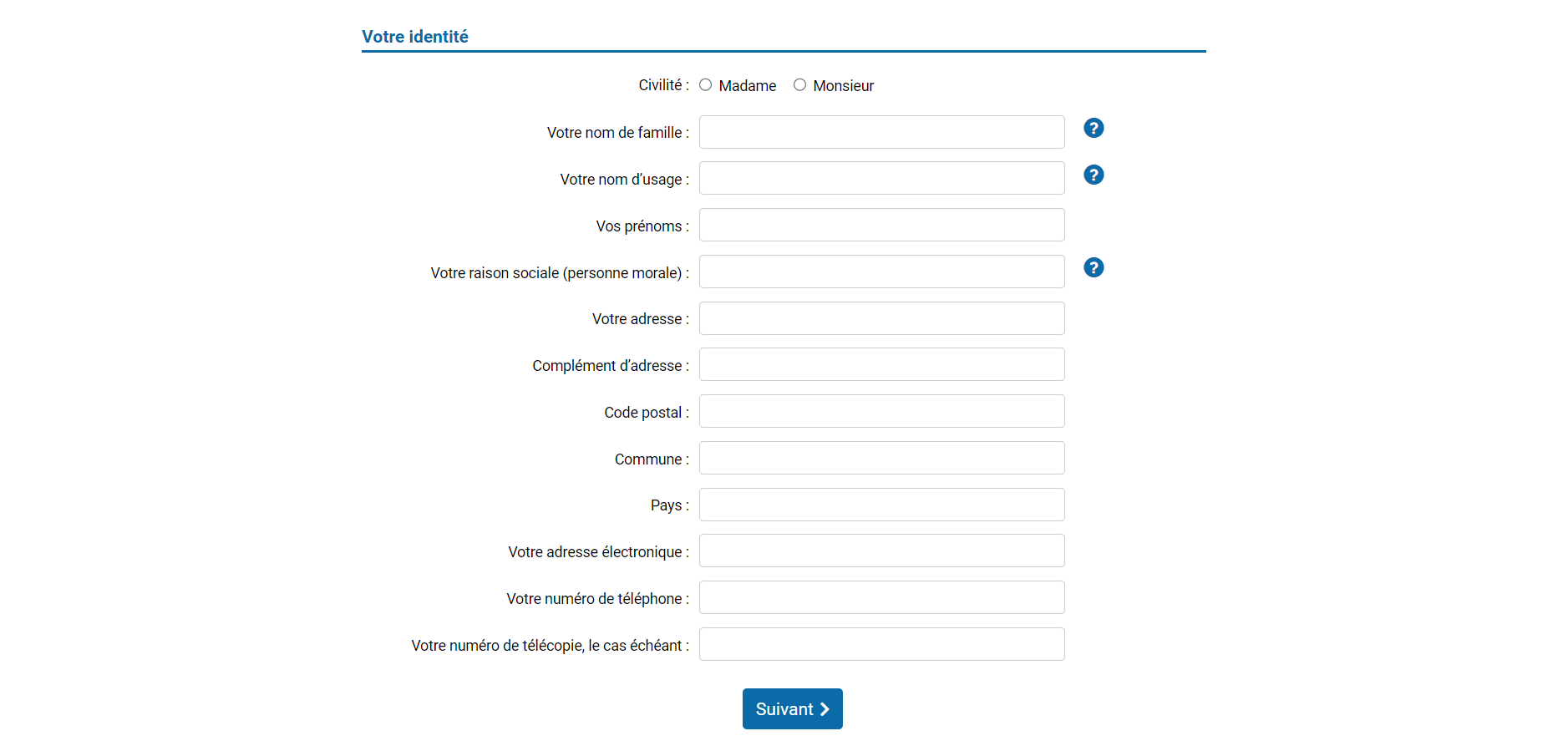Open help icon for nom d'usage
This screenshot has height=741, width=1568.
pos(1094,175)
